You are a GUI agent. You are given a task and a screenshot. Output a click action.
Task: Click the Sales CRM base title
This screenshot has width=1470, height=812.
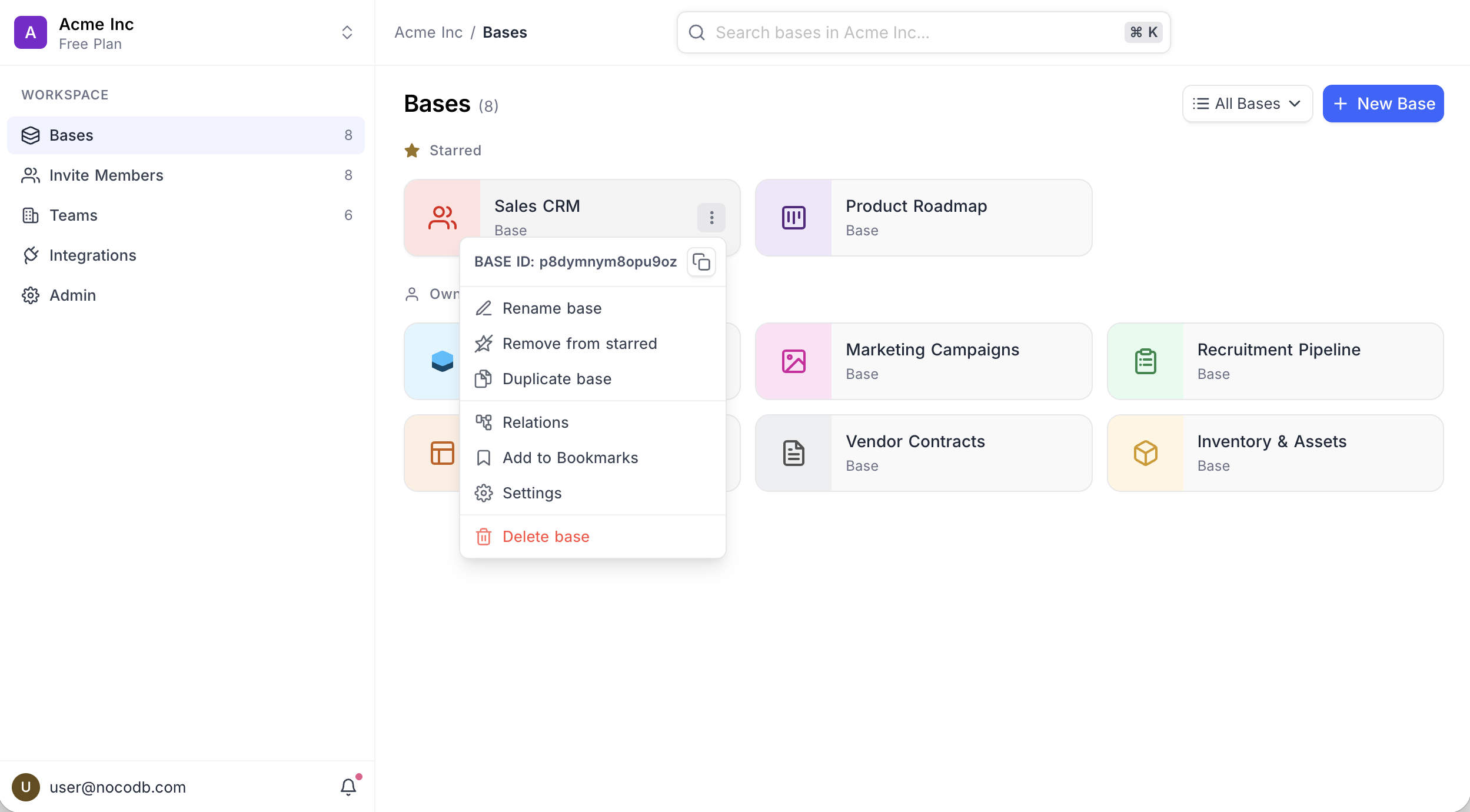tap(537, 206)
